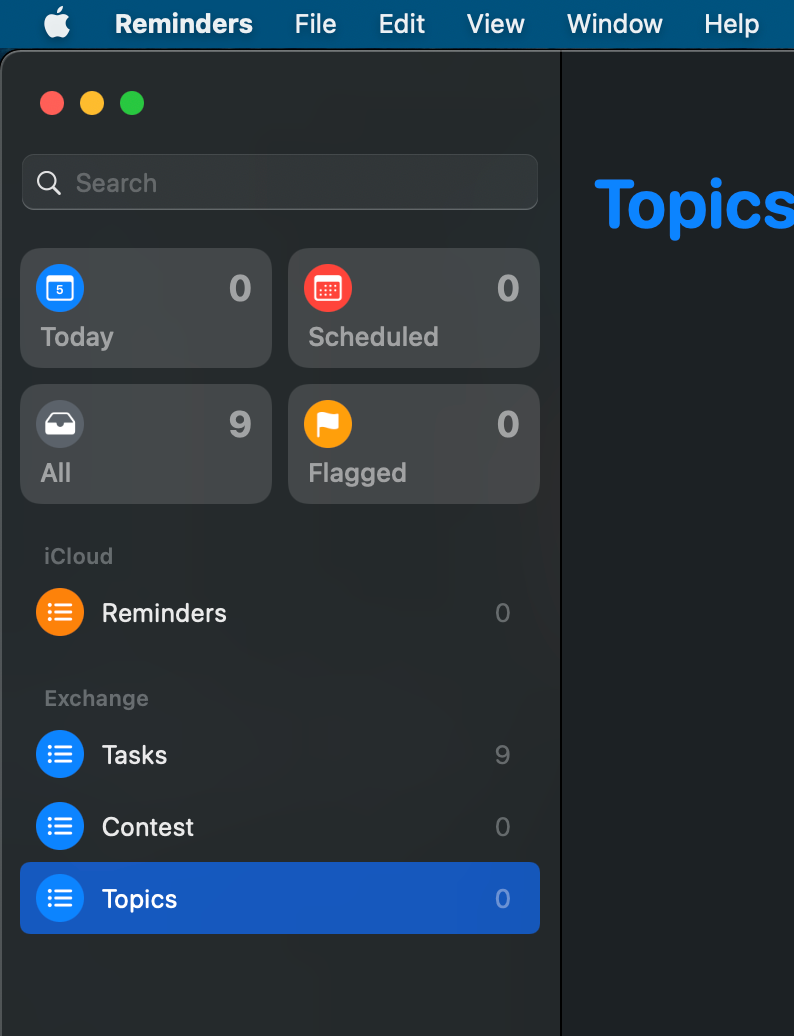Screen dimensions: 794x1036
Task: Click the orange Reminders list icon
Action: pyautogui.click(x=59, y=612)
